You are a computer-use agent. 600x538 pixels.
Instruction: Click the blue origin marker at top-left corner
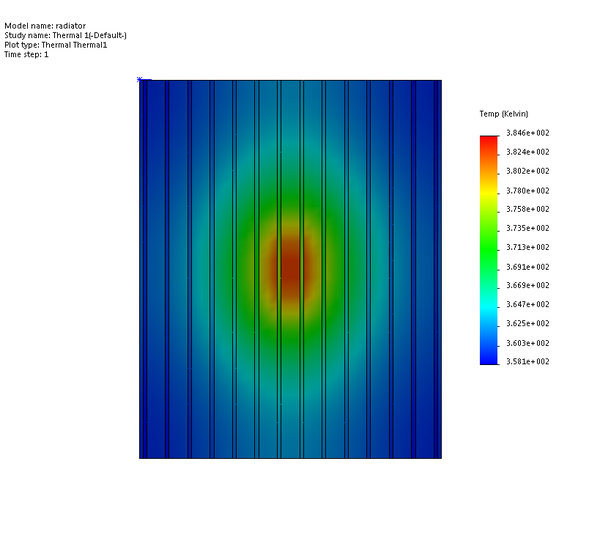pyautogui.click(x=140, y=79)
